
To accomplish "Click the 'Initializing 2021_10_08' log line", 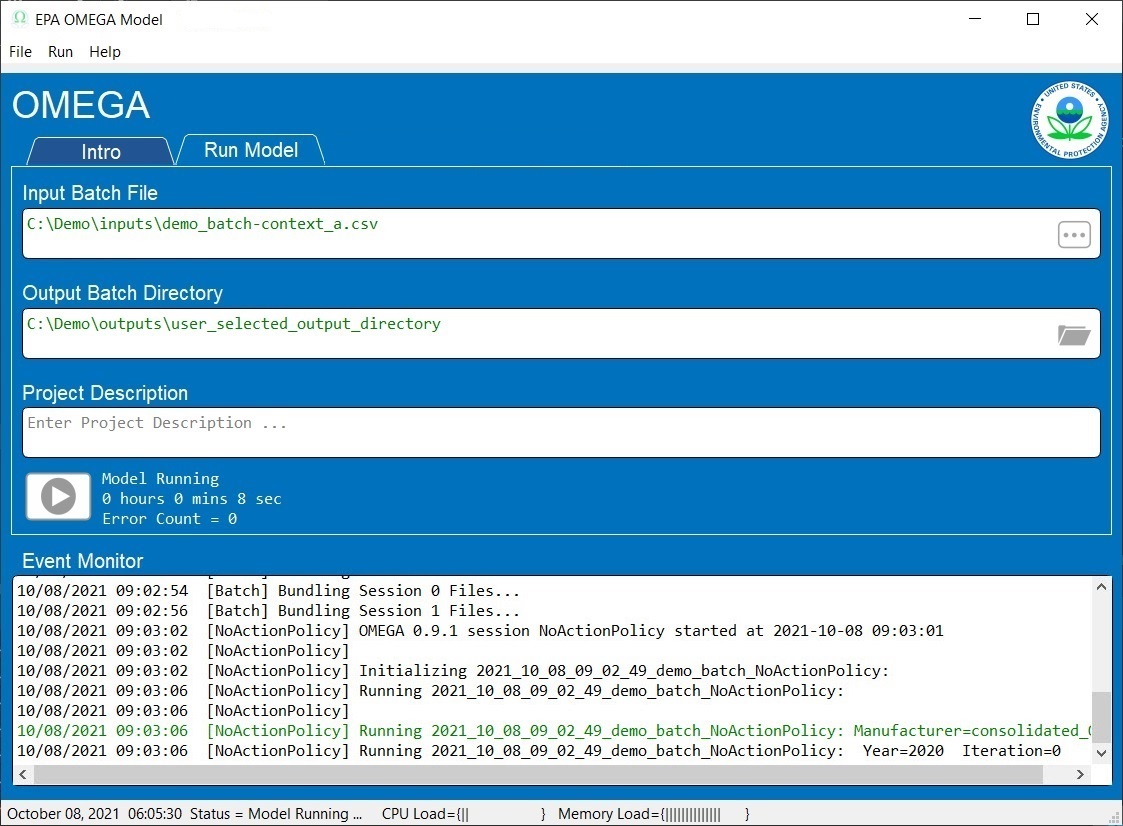I will pos(453,671).
